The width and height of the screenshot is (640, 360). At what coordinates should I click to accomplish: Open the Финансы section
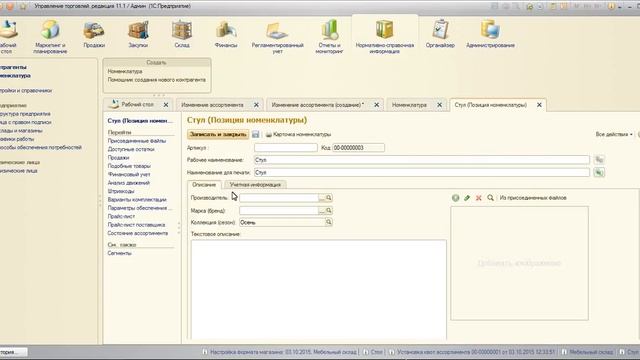click(x=226, y=35)
